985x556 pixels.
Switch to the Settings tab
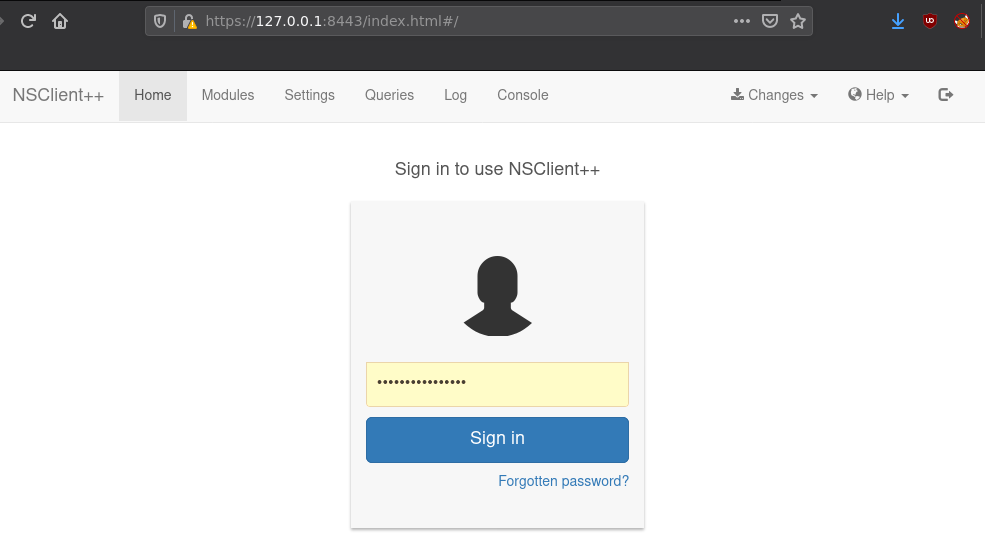tap(309, 95)
